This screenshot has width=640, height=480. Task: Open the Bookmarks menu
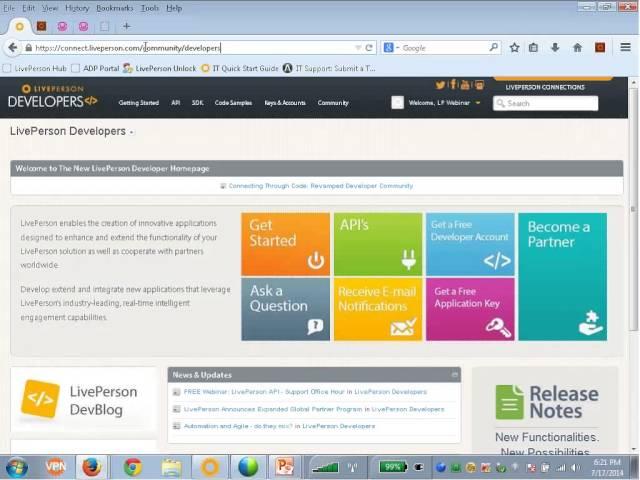click(115, 8)
